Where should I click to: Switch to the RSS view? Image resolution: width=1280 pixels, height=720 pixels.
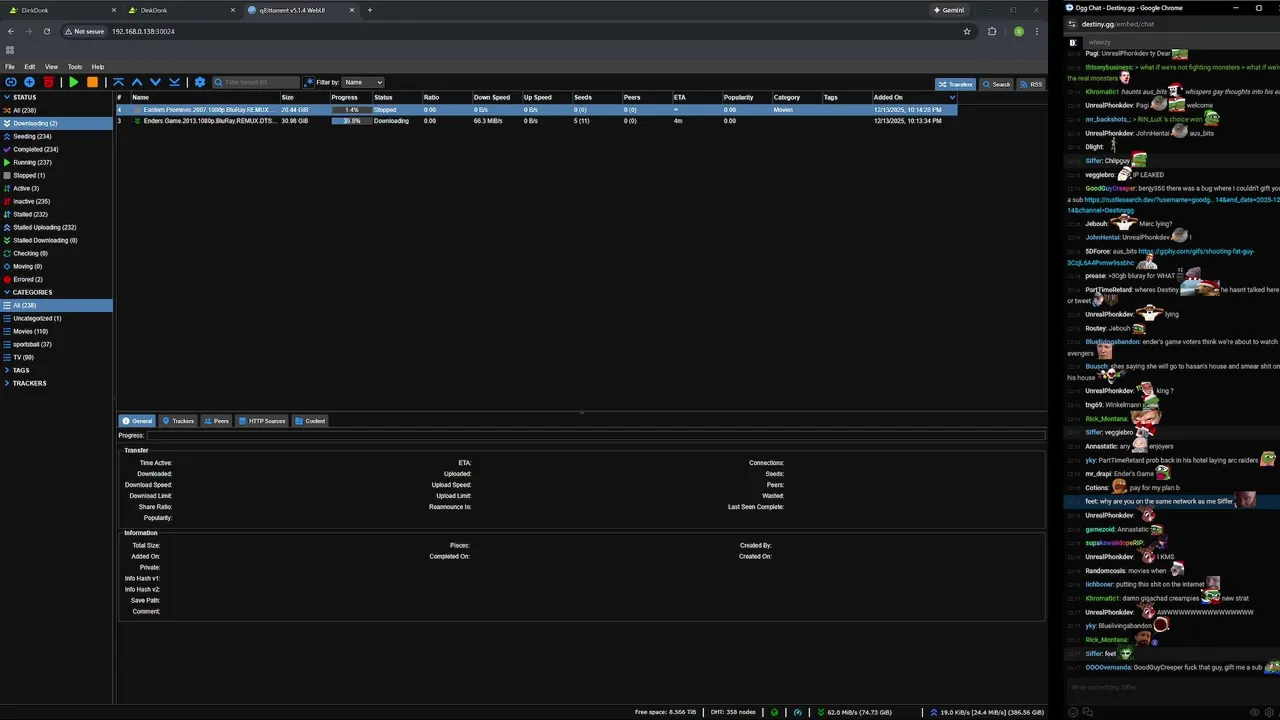pyautogui.click(x=1031, y=84)
